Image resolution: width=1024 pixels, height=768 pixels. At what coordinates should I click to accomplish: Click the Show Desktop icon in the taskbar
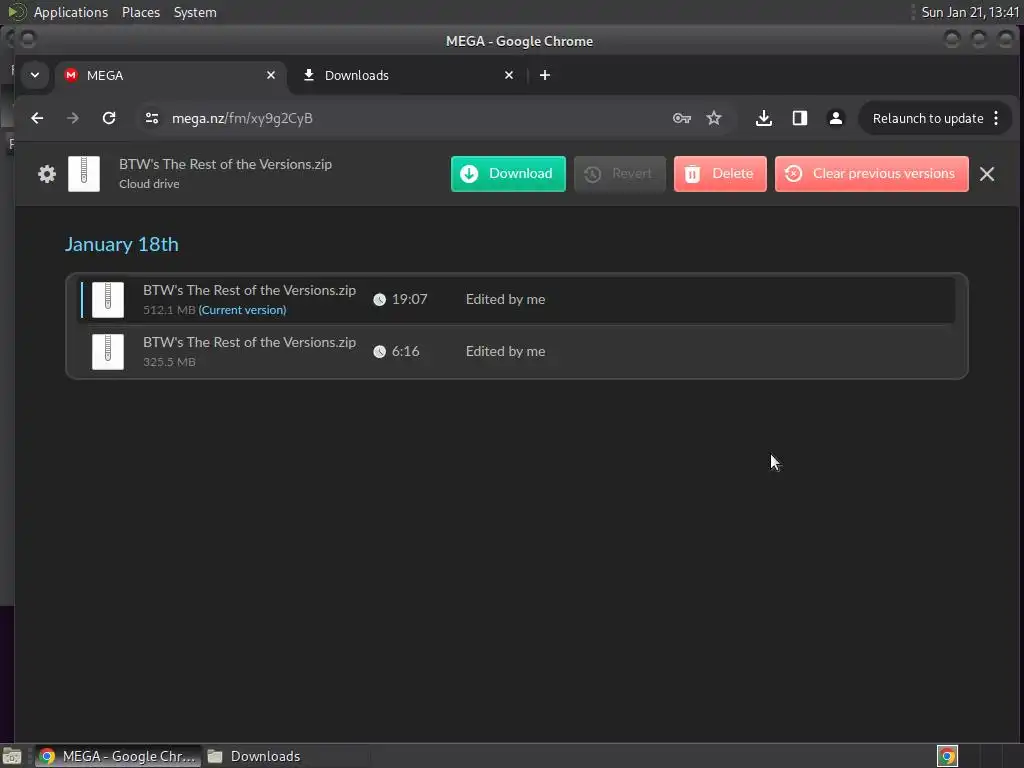pos(12,756)
